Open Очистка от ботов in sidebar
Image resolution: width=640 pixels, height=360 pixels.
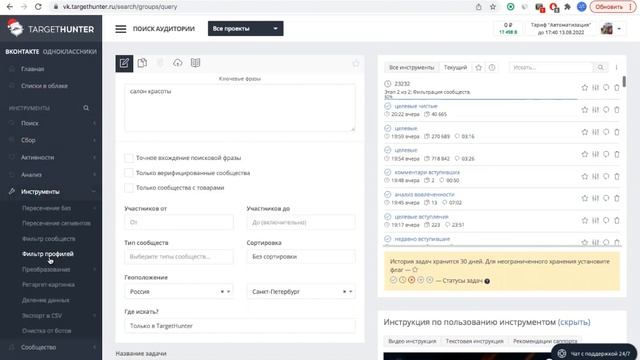47,331
